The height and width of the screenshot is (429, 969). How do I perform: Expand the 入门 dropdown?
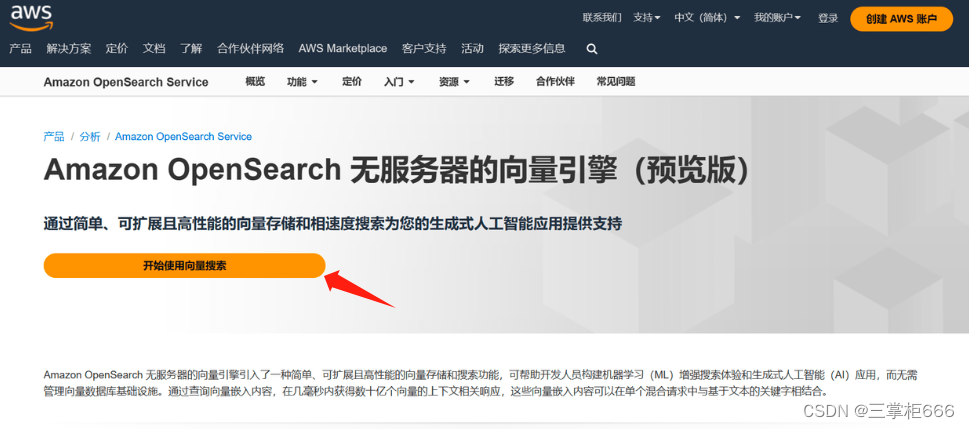click(399, 82)
